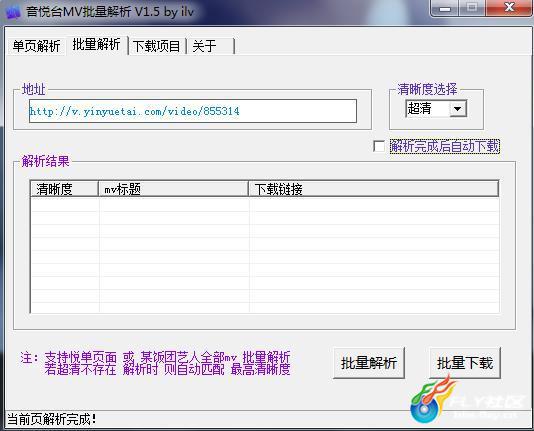Select the 批量解析 tab
Screen dimensions: 534x431
(96, 45)
